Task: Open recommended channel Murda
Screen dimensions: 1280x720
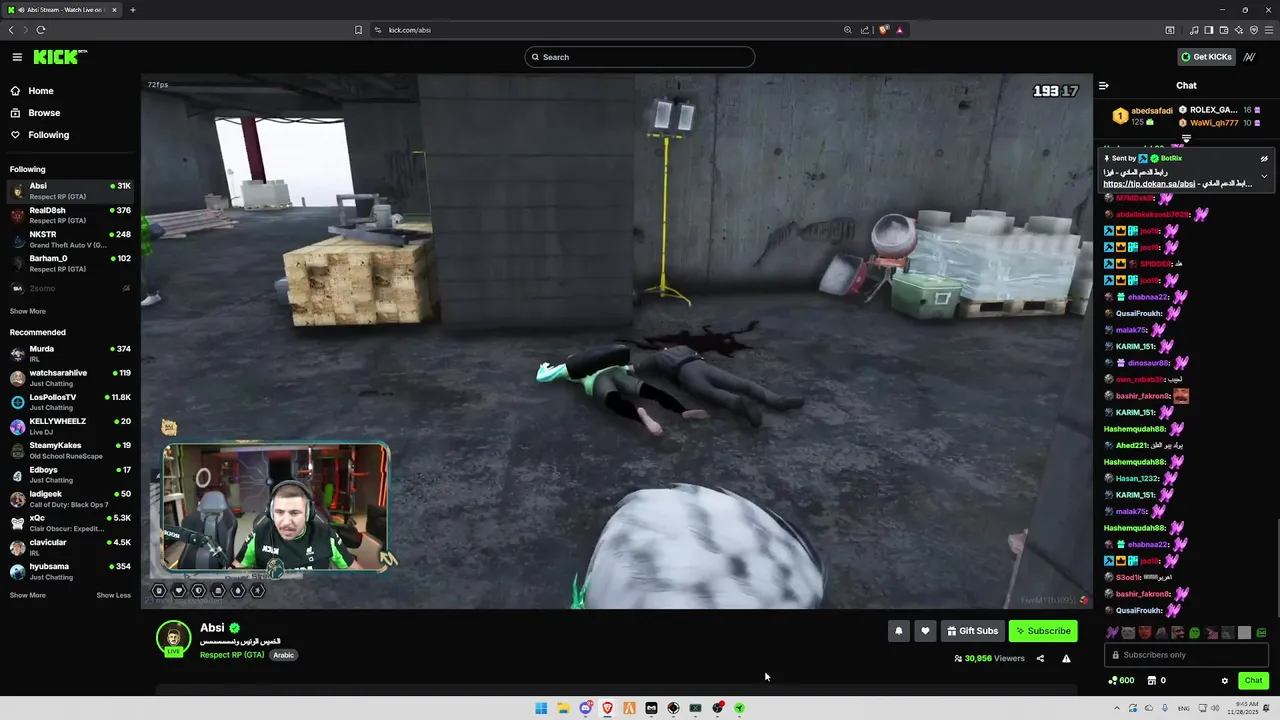Action: tap(70, 353)
